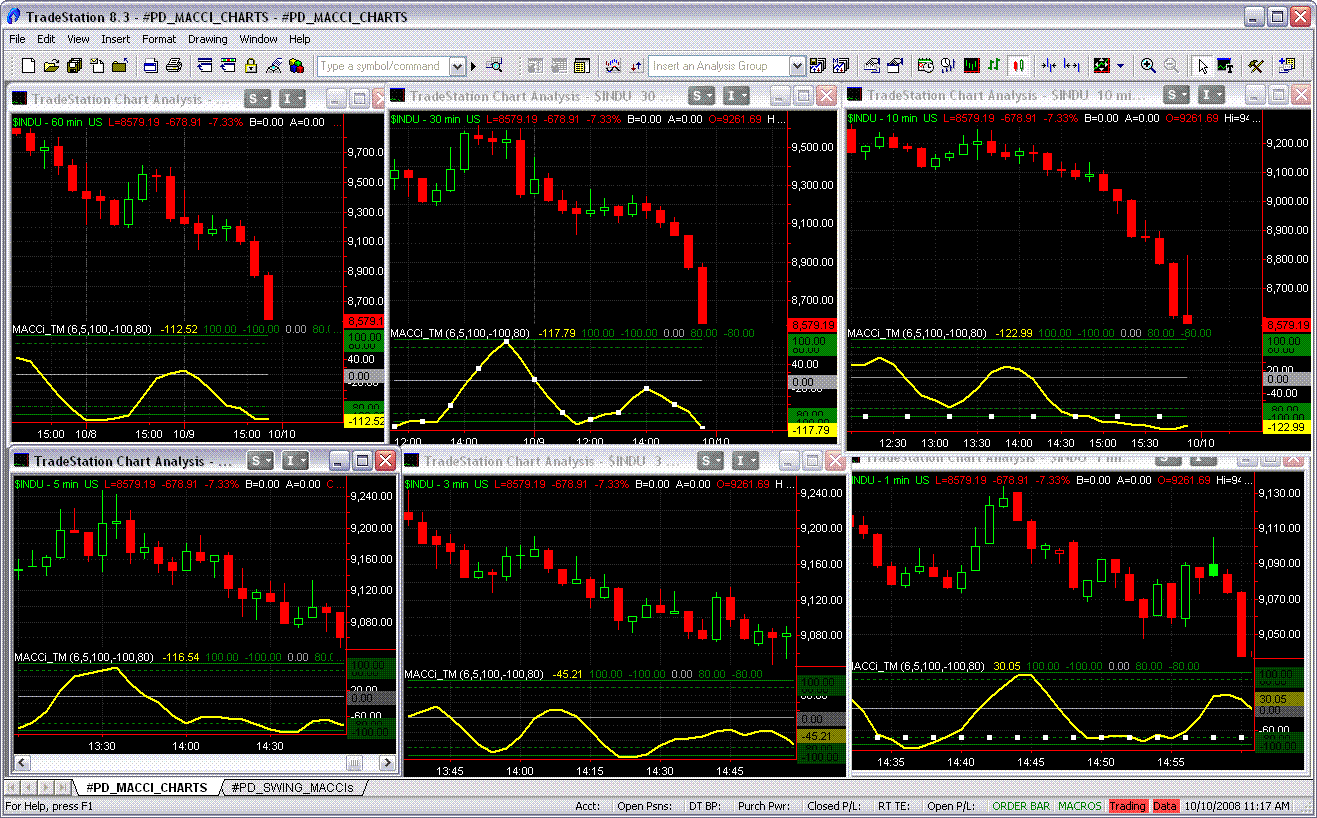
Task: Create a new window with the blank-page icon
Action: 28,66
